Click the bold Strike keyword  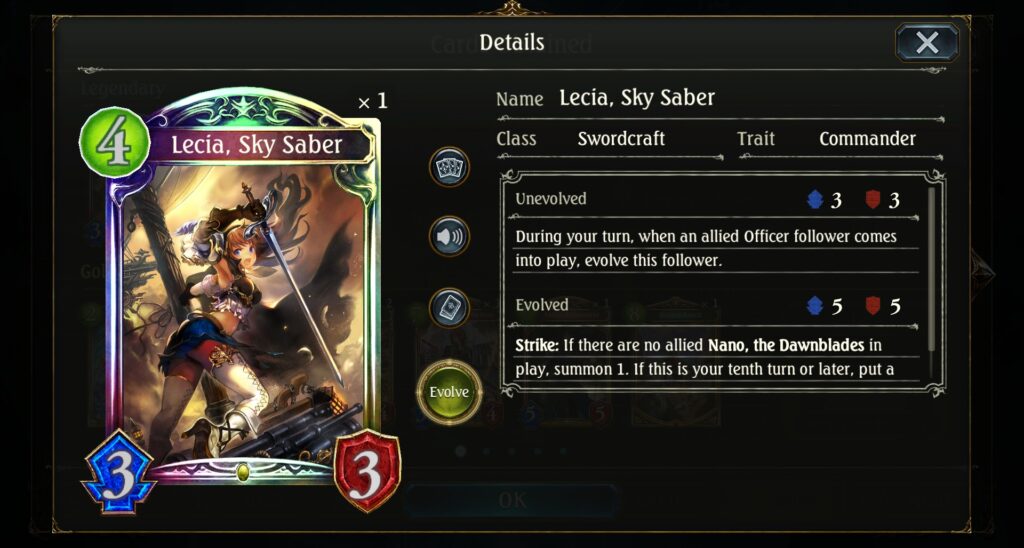534,345
